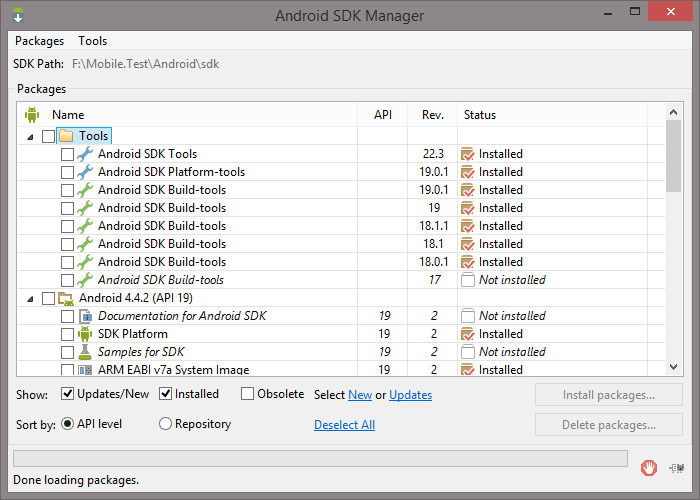Open the log window icon at bottom right

point(677,468)
